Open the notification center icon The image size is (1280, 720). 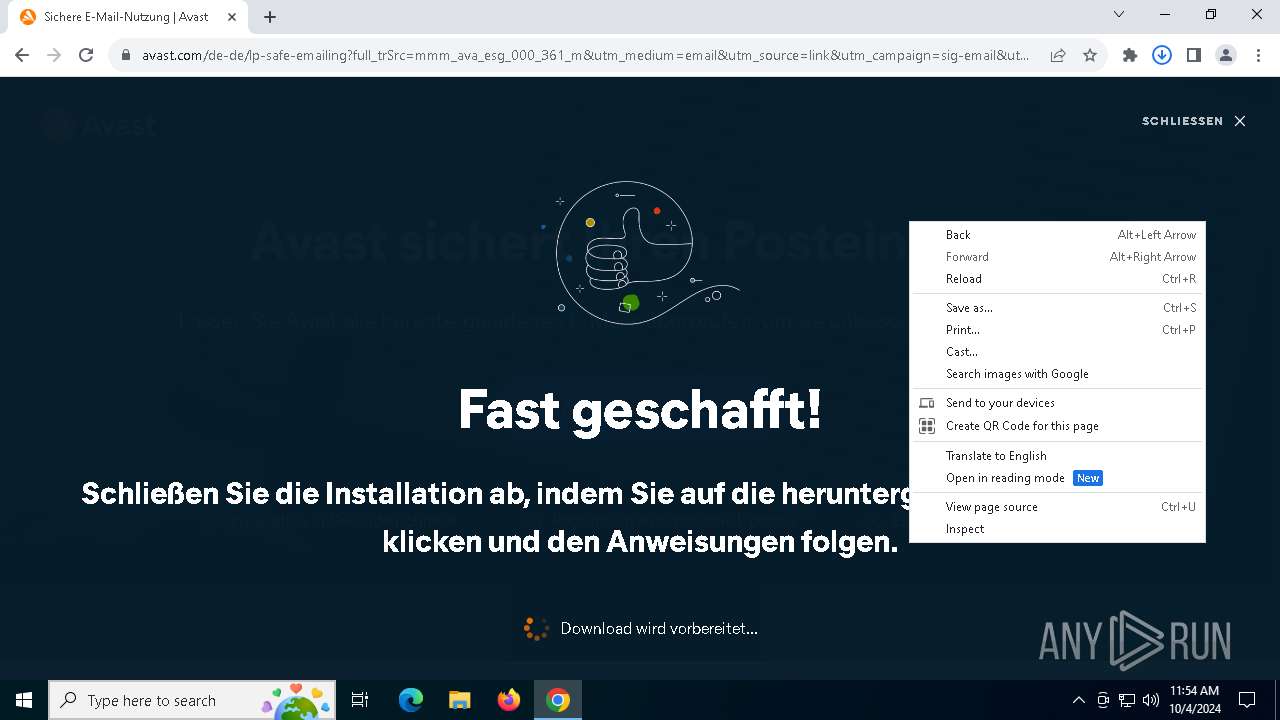tap(1247, 700)
